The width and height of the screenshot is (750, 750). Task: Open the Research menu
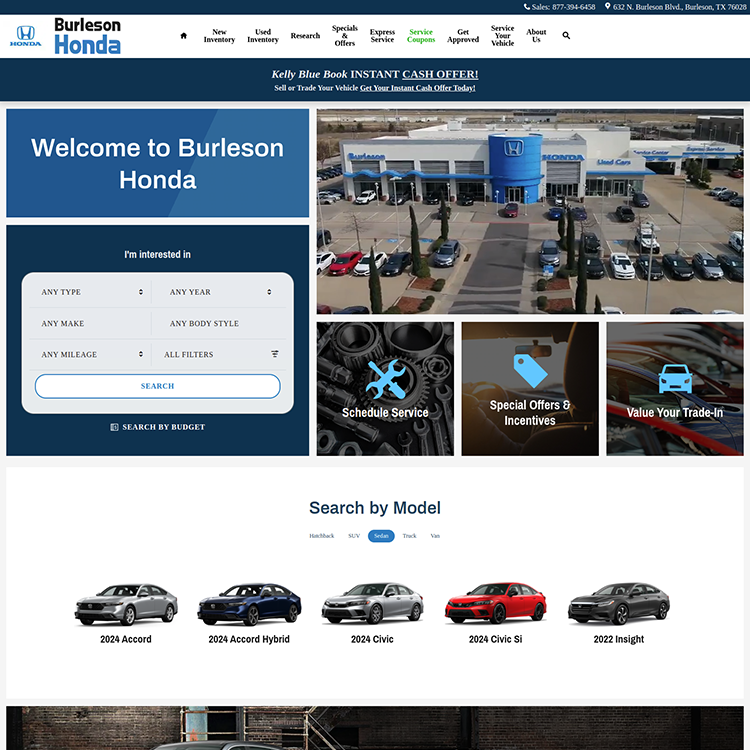[305, 36]
